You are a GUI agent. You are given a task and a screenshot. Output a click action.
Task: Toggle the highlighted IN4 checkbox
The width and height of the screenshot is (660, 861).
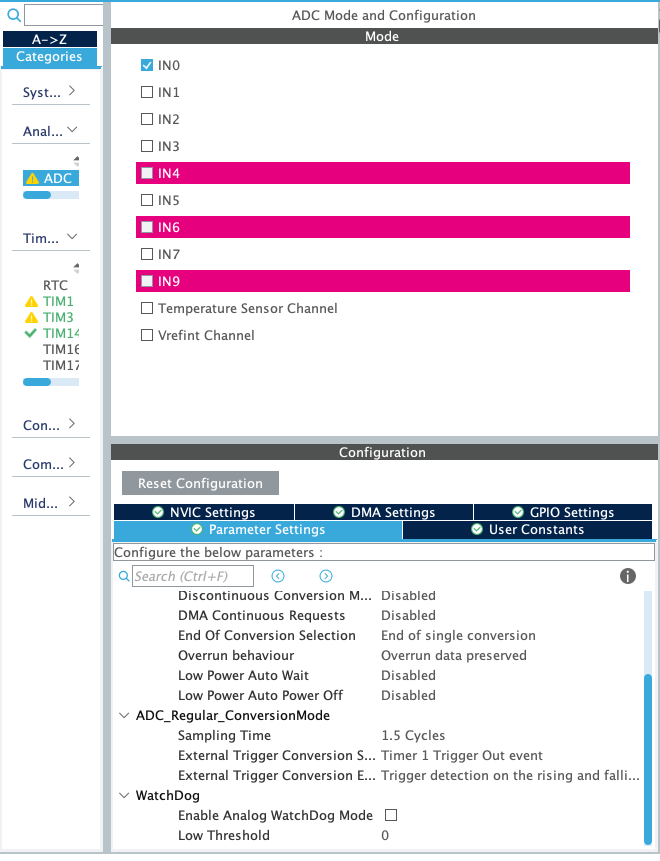(x=147, y=173)
